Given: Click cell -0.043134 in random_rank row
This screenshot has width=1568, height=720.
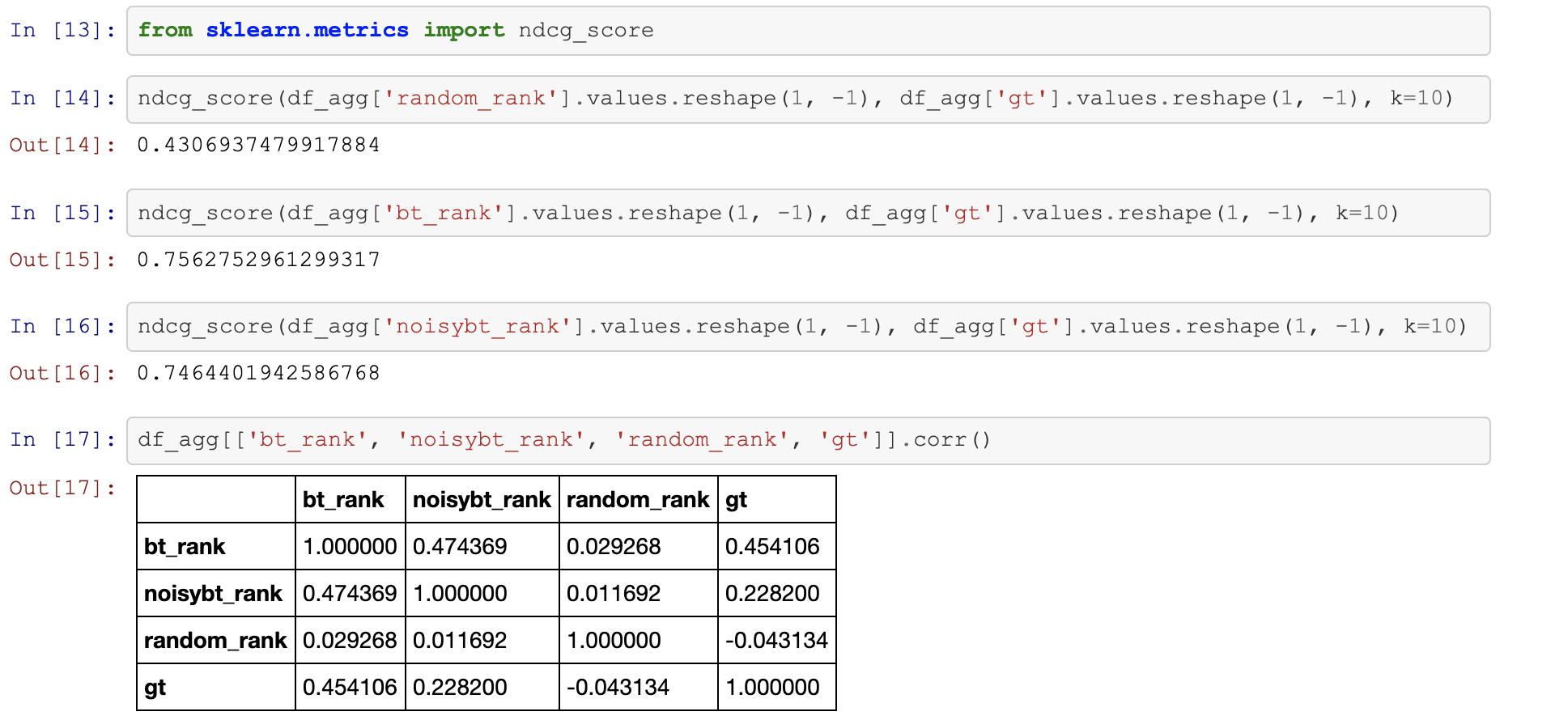Looking at the screenshot, I should coord(777,641).
